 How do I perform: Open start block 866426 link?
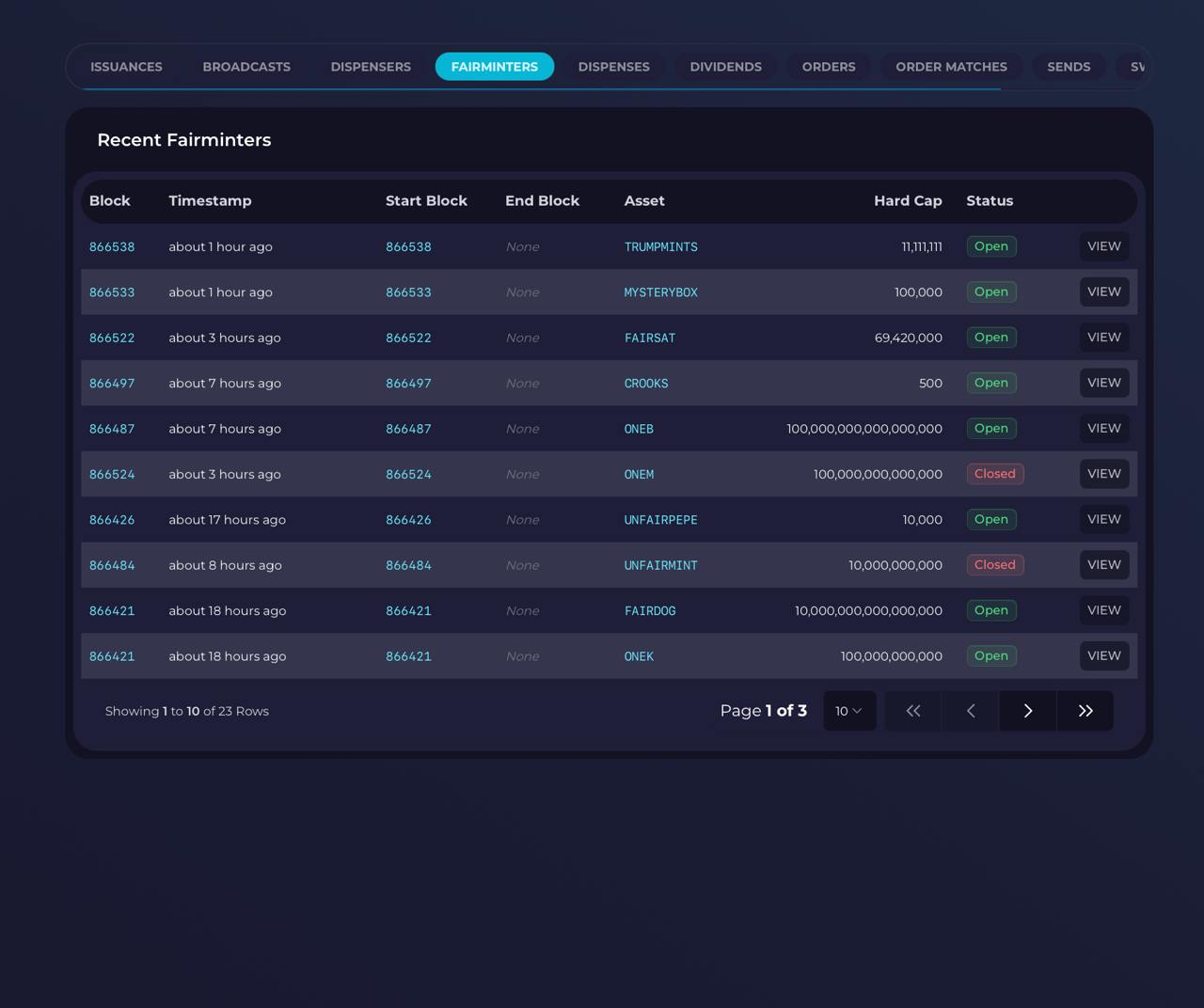408,520
